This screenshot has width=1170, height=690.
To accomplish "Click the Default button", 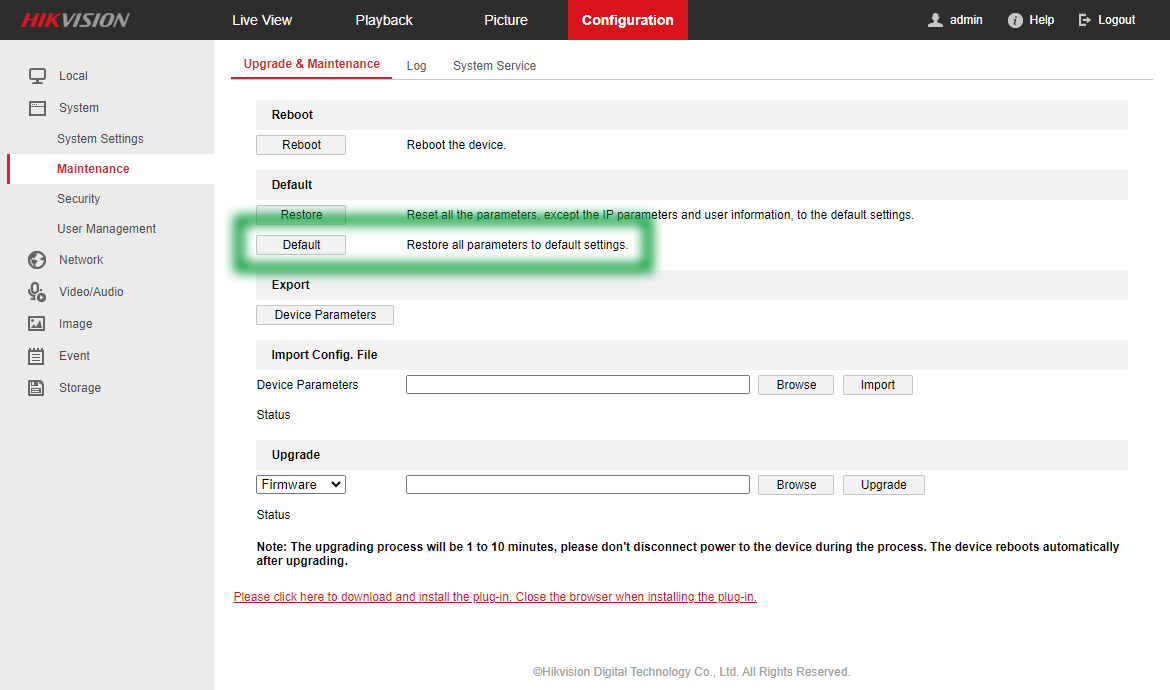I will (301, 245).
